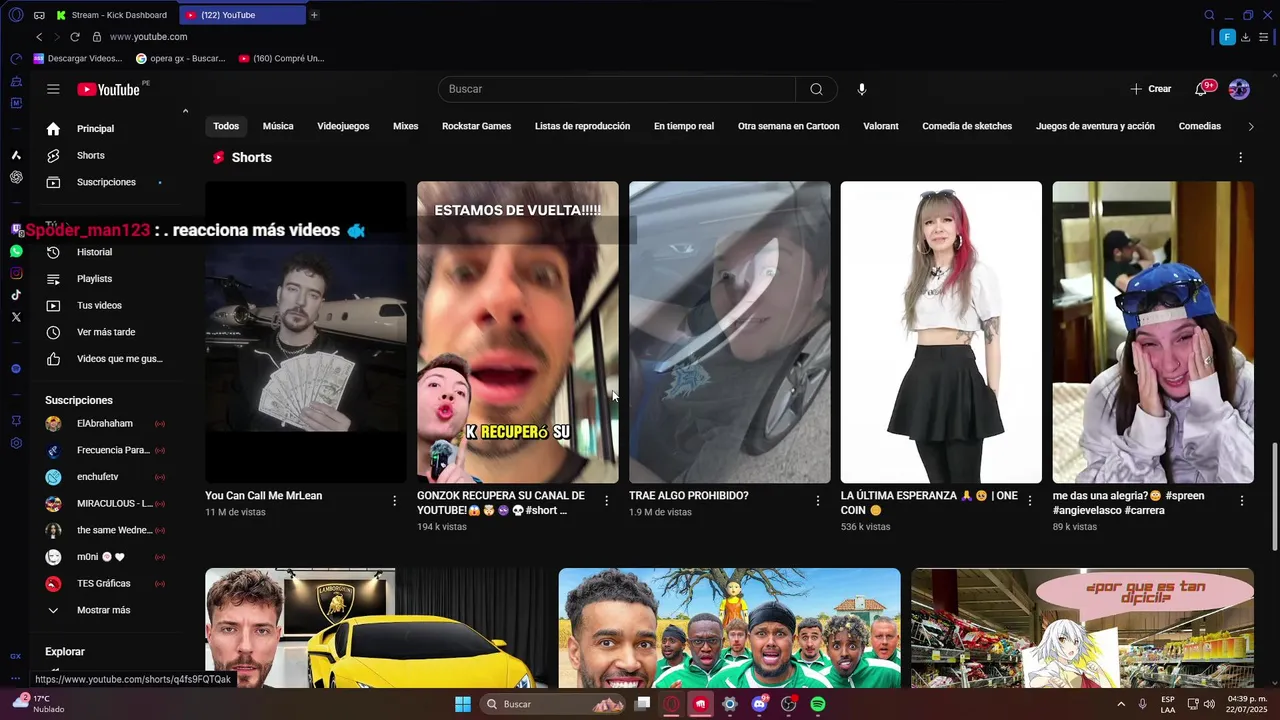Click the YouTube logo
Screen dimensions: 1280x720
point(109,89)
